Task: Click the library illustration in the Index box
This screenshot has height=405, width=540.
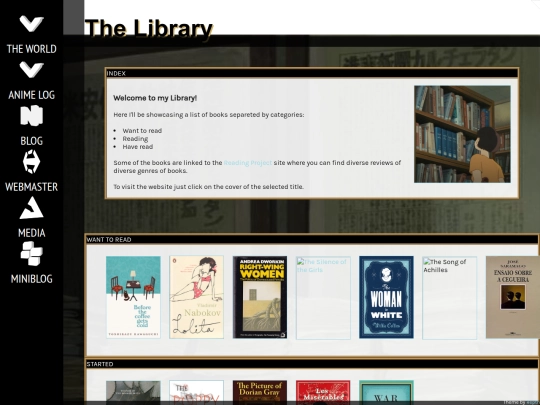Action: pos(462,134)
